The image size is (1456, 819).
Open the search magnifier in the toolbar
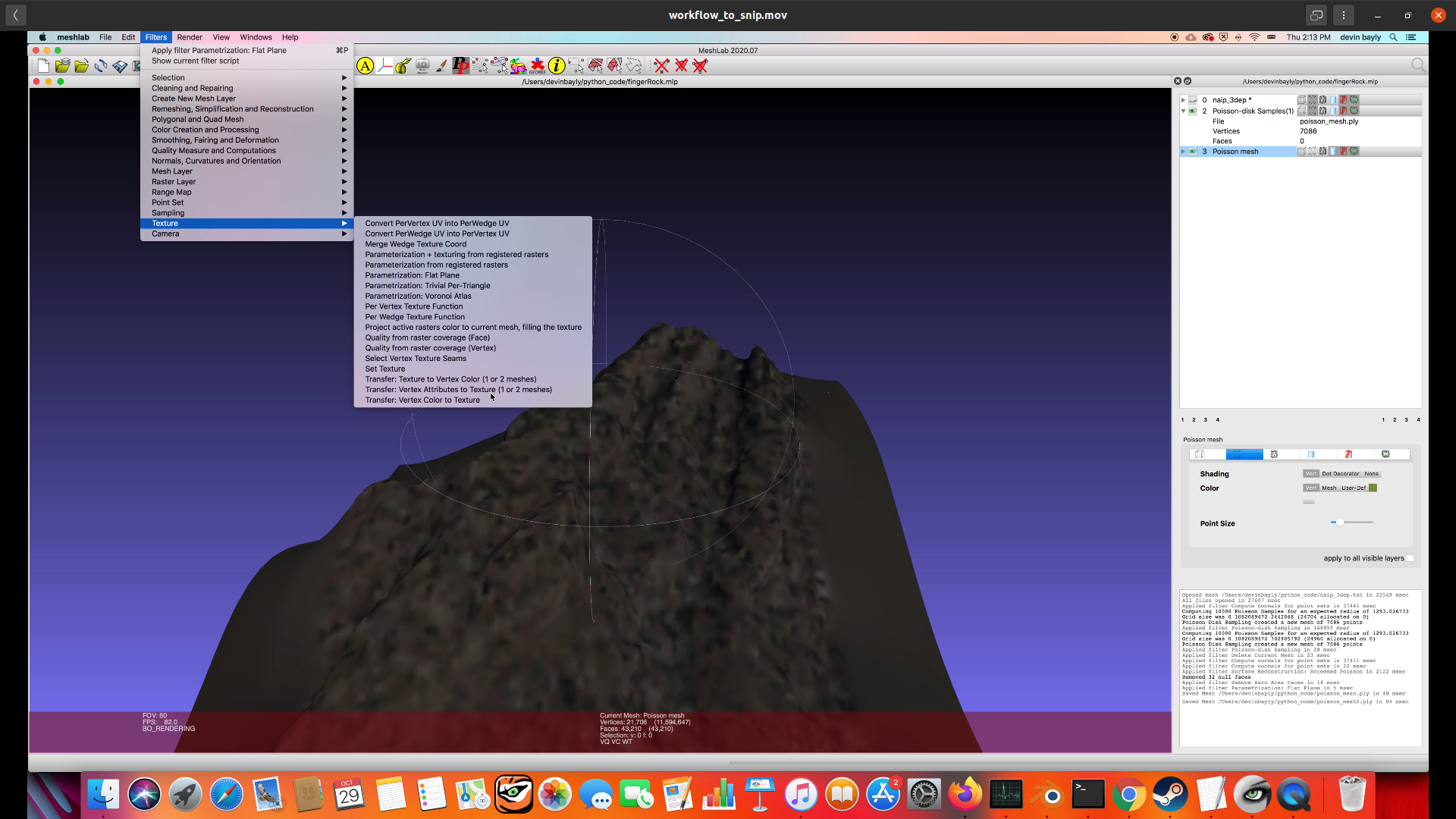(x=1417, y=66)
